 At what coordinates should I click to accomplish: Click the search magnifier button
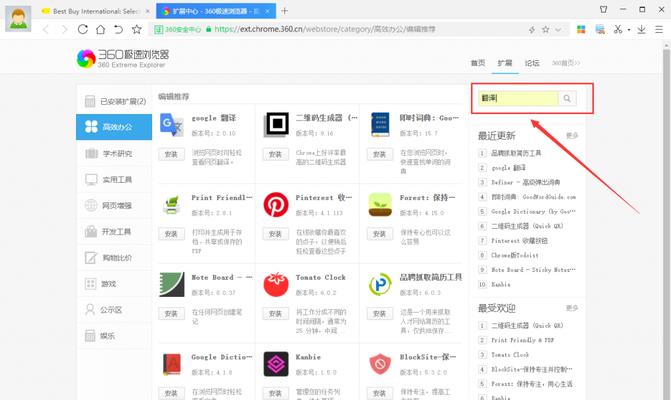pos(567,98)
